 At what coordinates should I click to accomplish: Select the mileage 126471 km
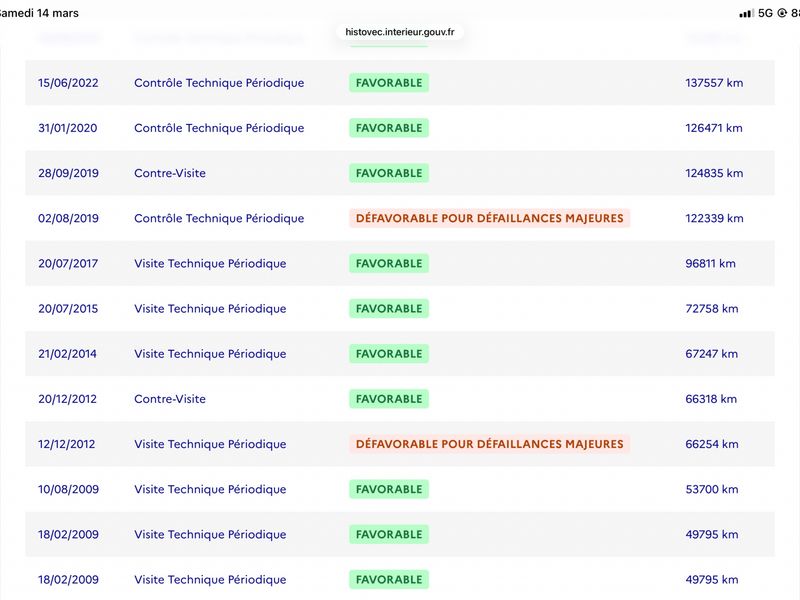(714, 128)
